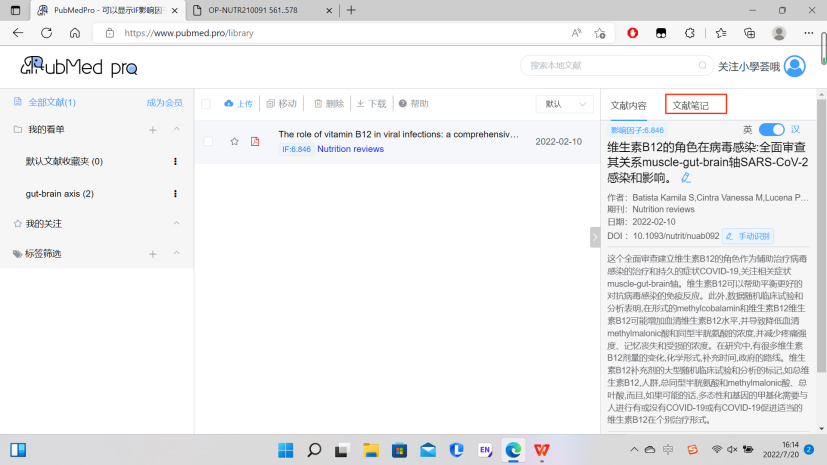Open the Opera-style red extension icon
Viewport: 827px width, 465px height.
tap(633, 33)
